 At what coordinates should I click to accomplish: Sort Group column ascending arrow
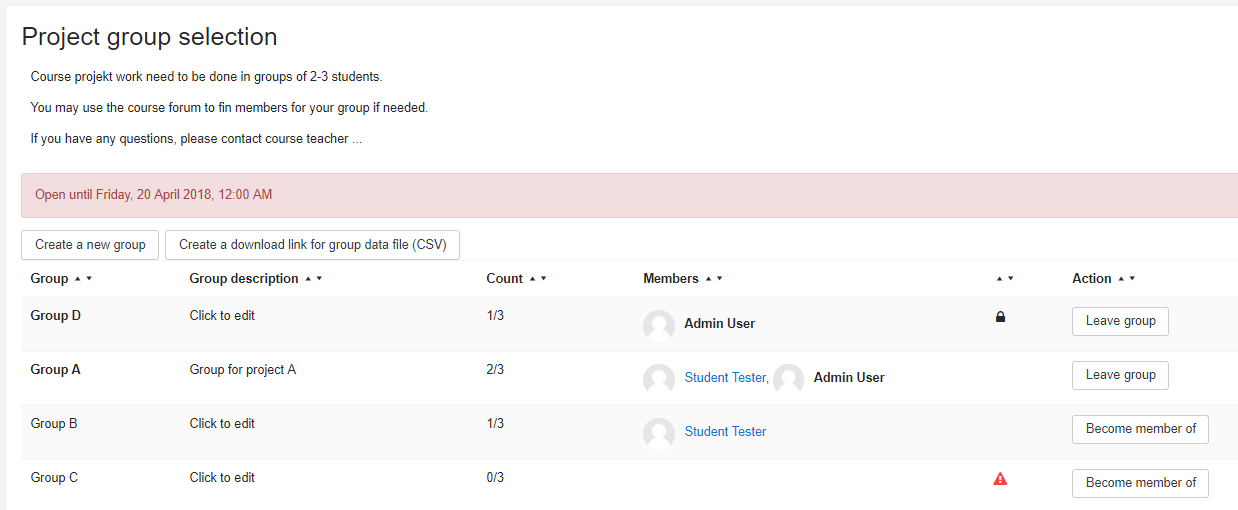(77, 279)
